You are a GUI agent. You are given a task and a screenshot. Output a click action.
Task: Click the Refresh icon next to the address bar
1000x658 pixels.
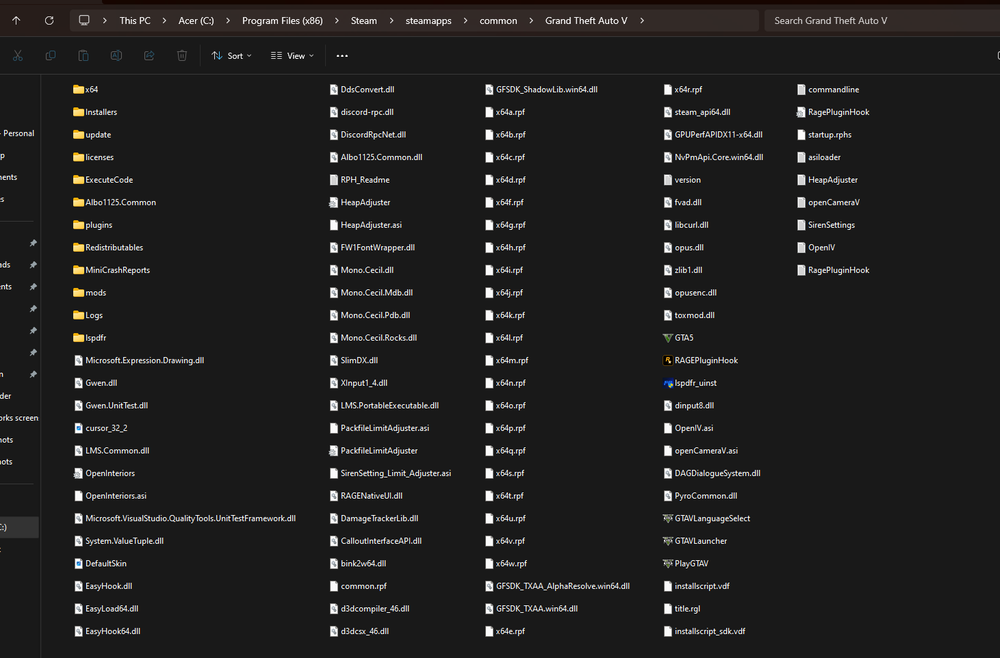tap(48, 19)
